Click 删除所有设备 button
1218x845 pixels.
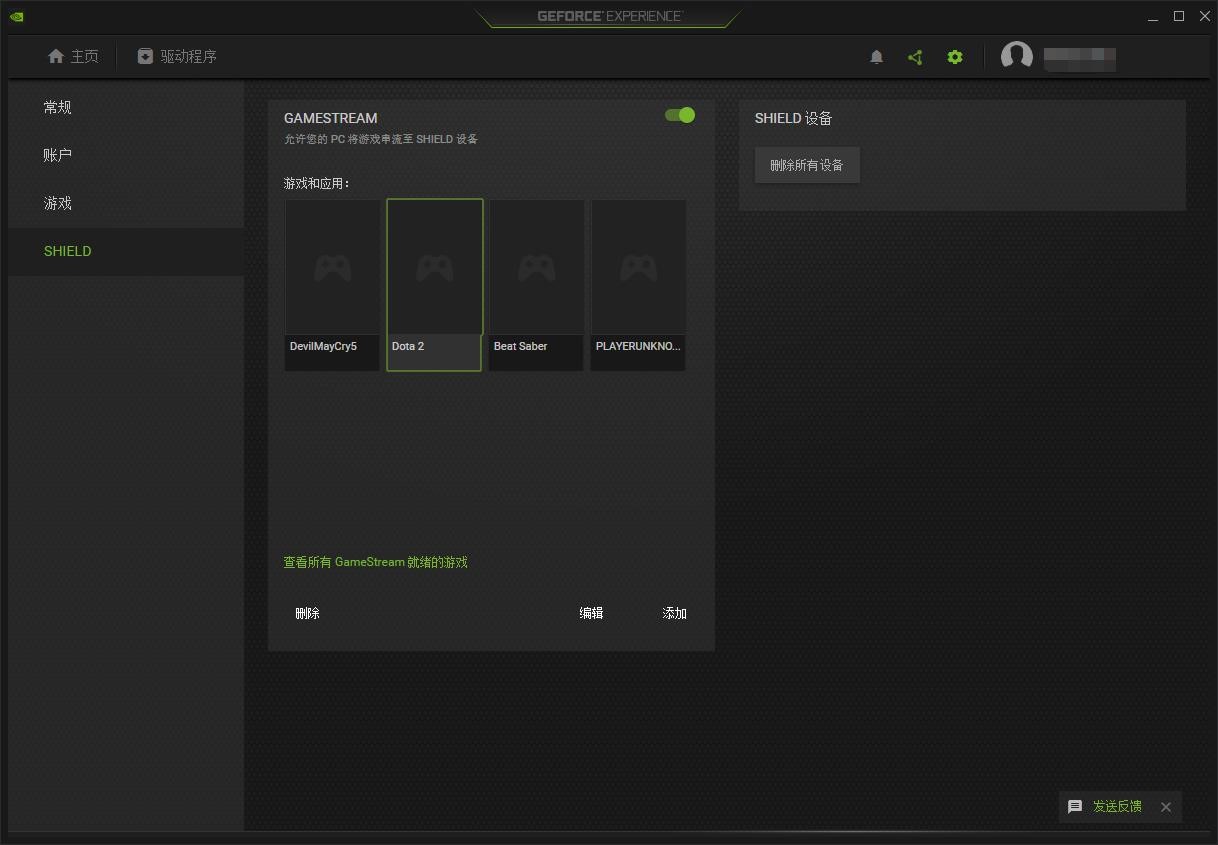(x=806, y=166)
